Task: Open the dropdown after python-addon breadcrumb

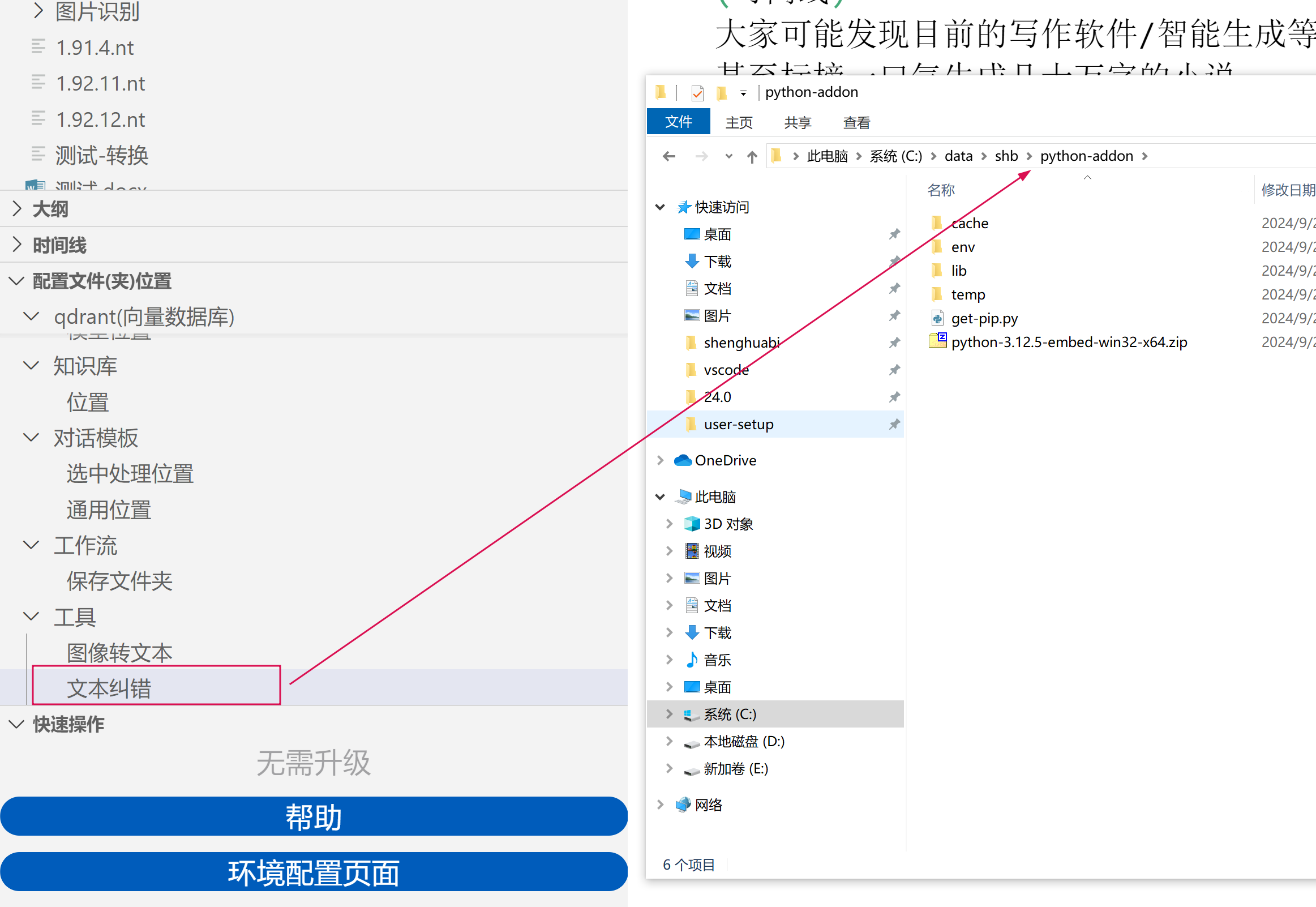Action: tap(1144, 156)
